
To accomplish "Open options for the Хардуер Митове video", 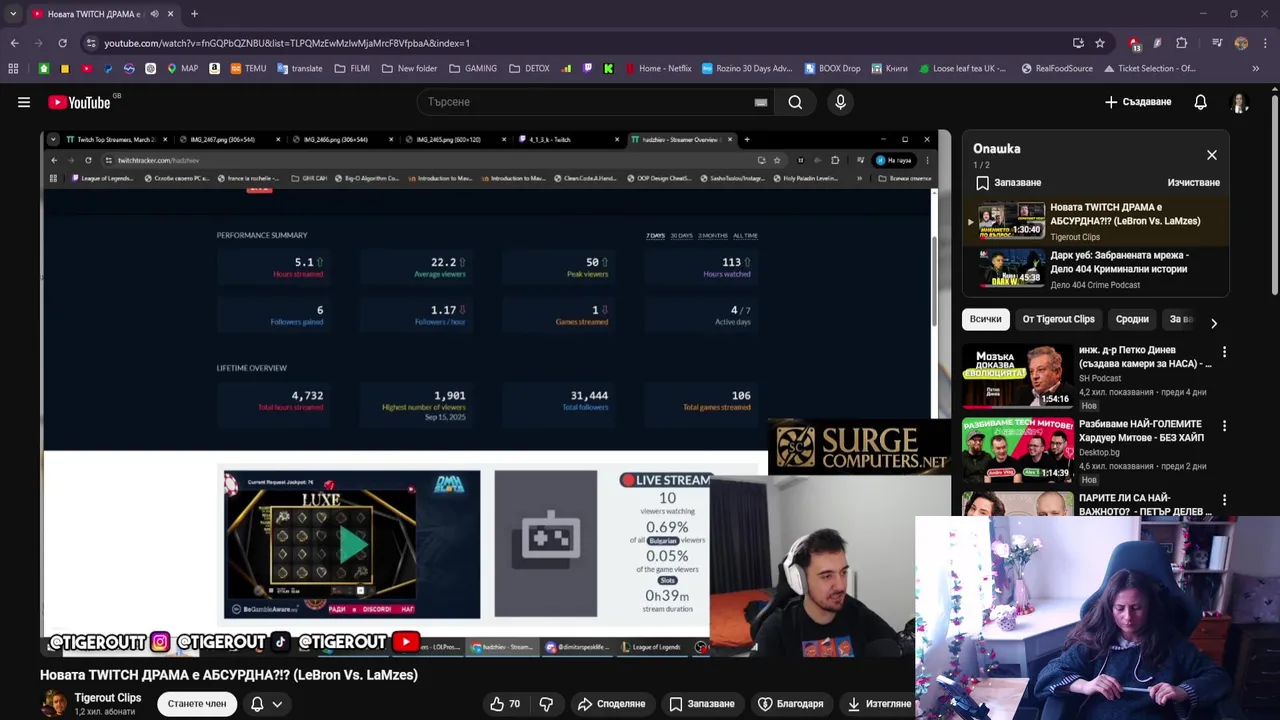I will pos(1224,426).
